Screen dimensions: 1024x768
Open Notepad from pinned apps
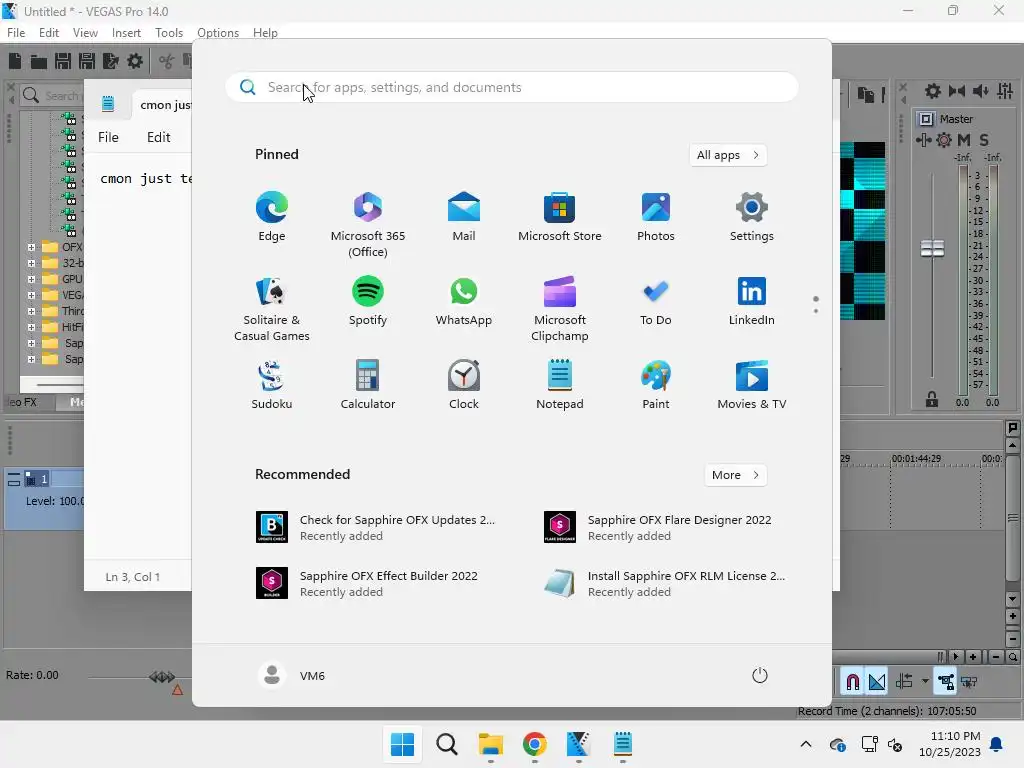tap(560, 385)
